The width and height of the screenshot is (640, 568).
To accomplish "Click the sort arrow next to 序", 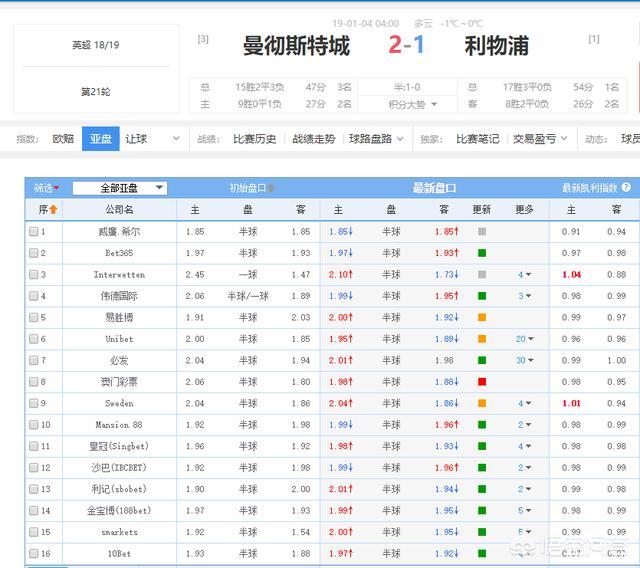I will coord(53,210).
